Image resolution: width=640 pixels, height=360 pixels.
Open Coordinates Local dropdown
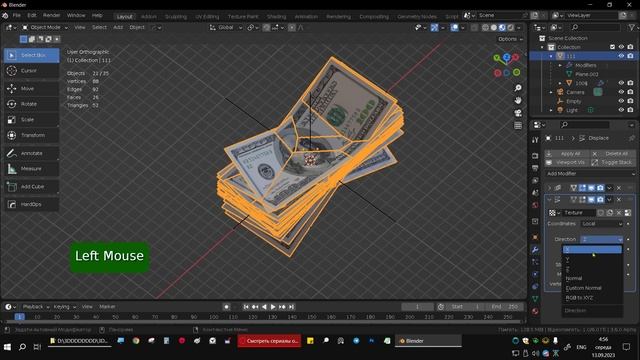point(602,224)
